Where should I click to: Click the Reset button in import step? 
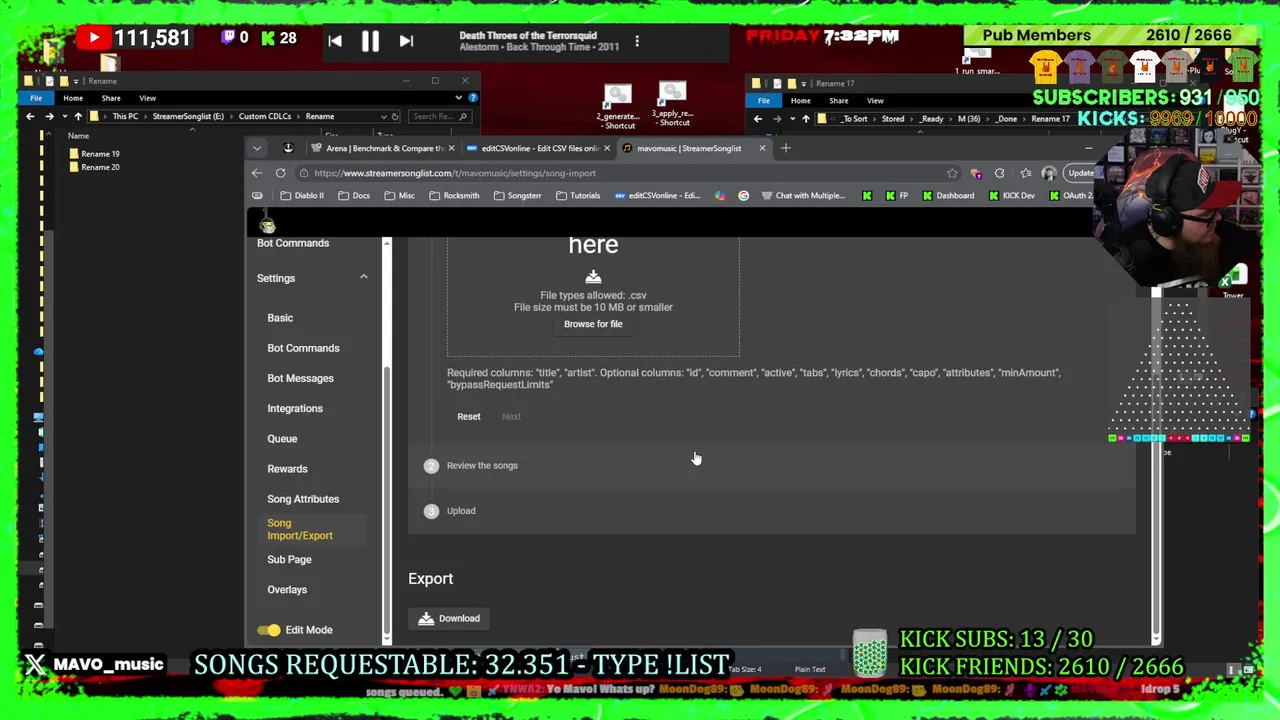[469, 416]
